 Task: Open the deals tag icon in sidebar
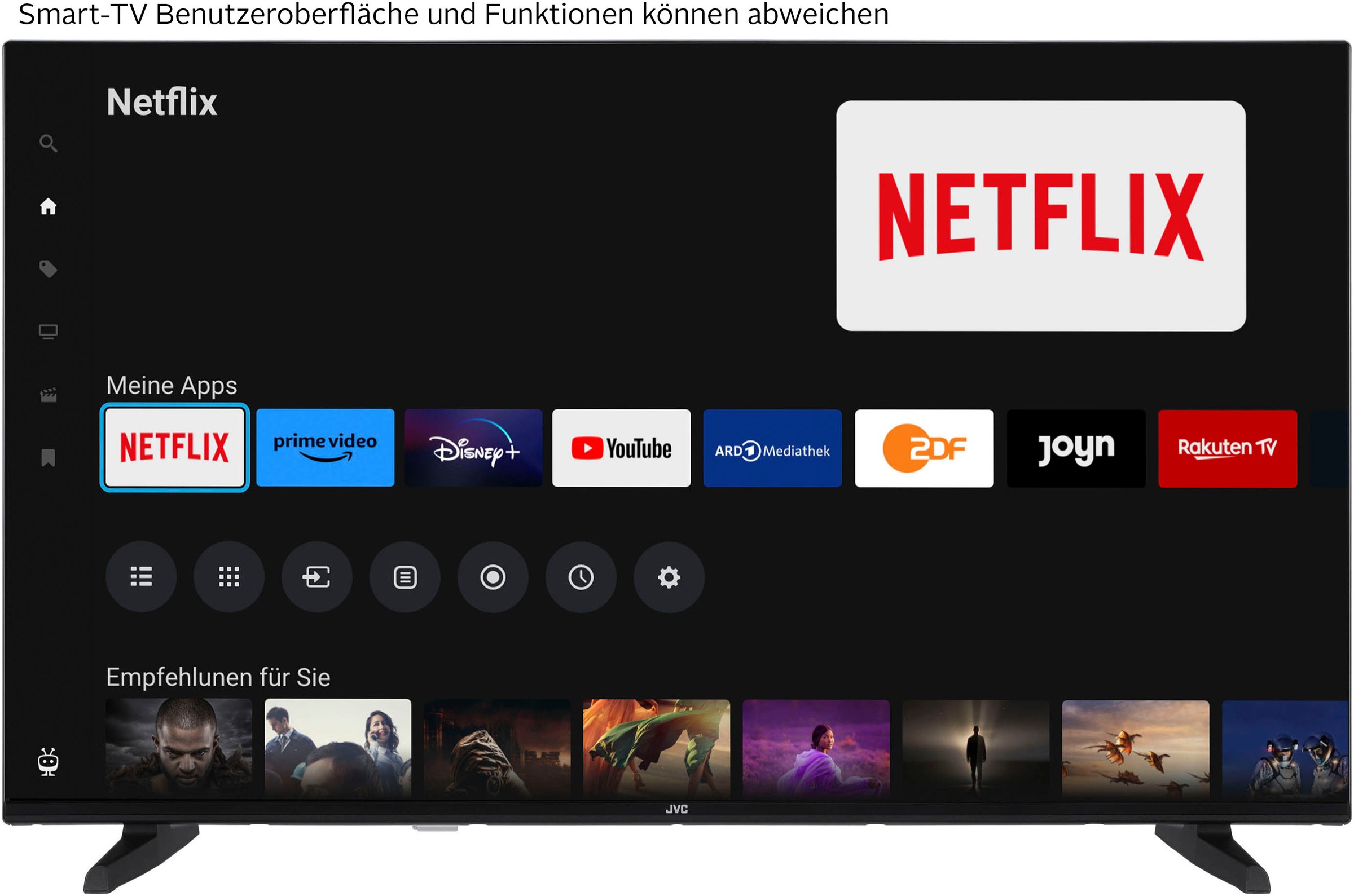click(48, 269)
